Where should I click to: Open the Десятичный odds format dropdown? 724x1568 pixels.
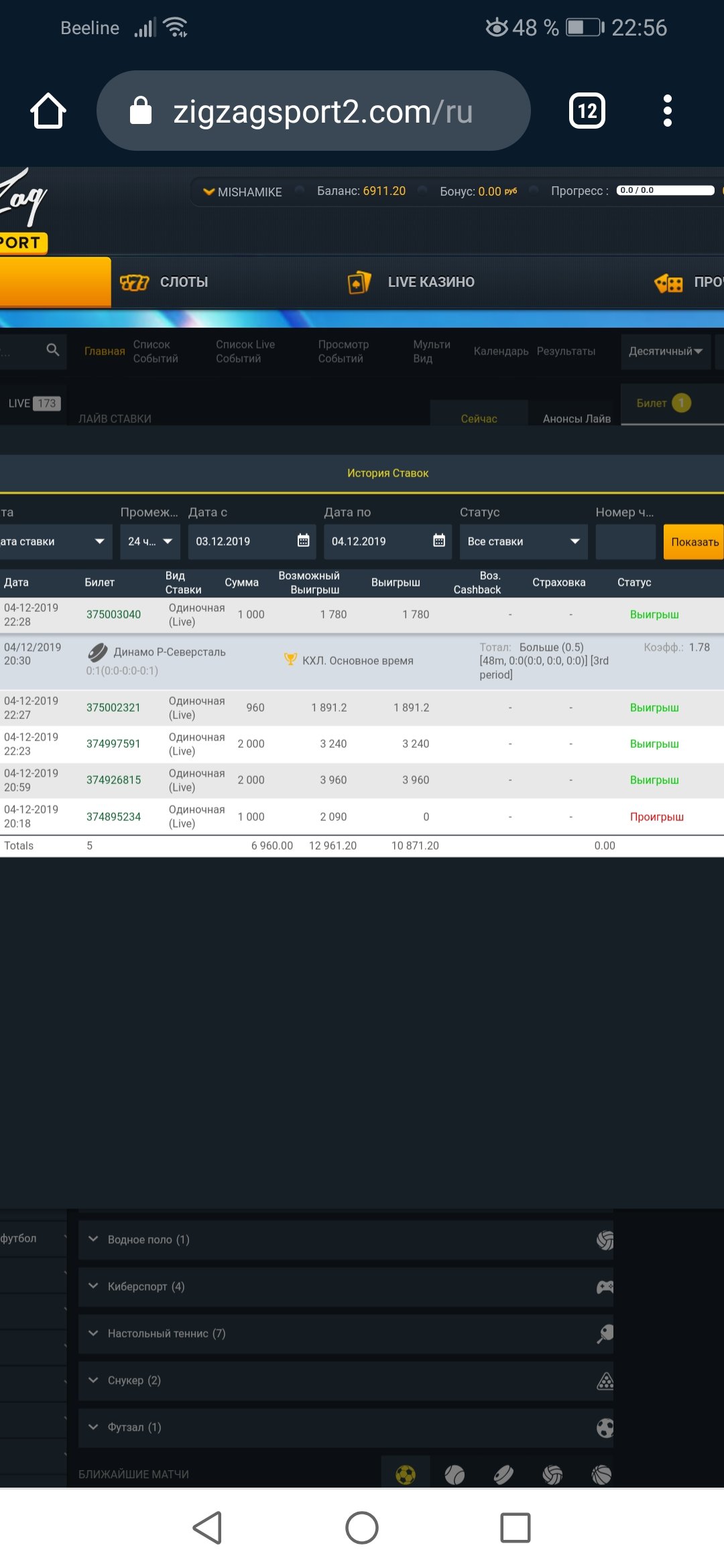(665, 351)
